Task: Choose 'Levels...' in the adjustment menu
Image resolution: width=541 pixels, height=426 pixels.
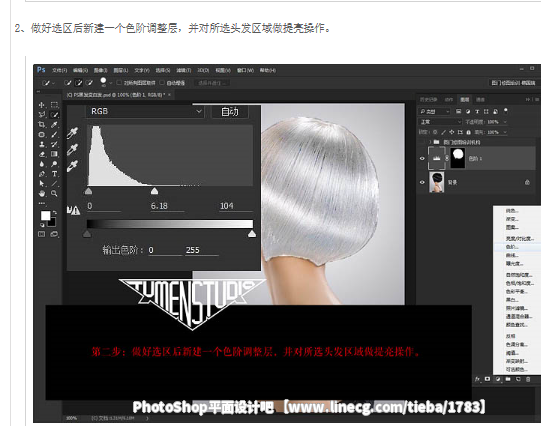Action: pos(512,247)
